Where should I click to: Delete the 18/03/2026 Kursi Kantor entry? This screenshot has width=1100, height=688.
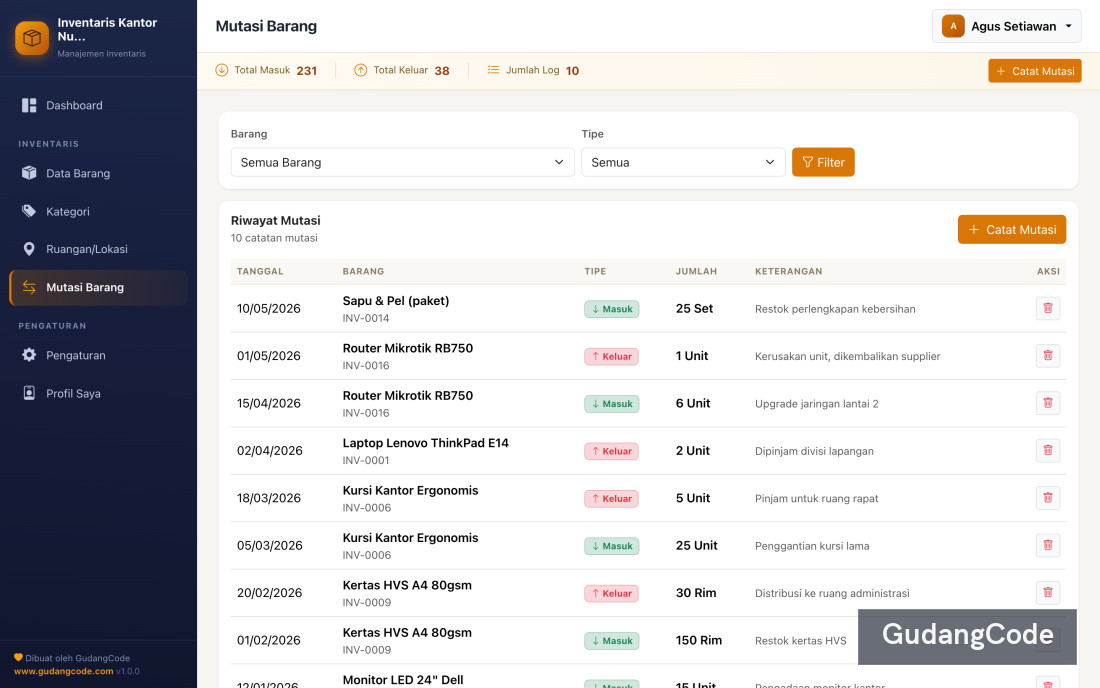[1047, 498]
